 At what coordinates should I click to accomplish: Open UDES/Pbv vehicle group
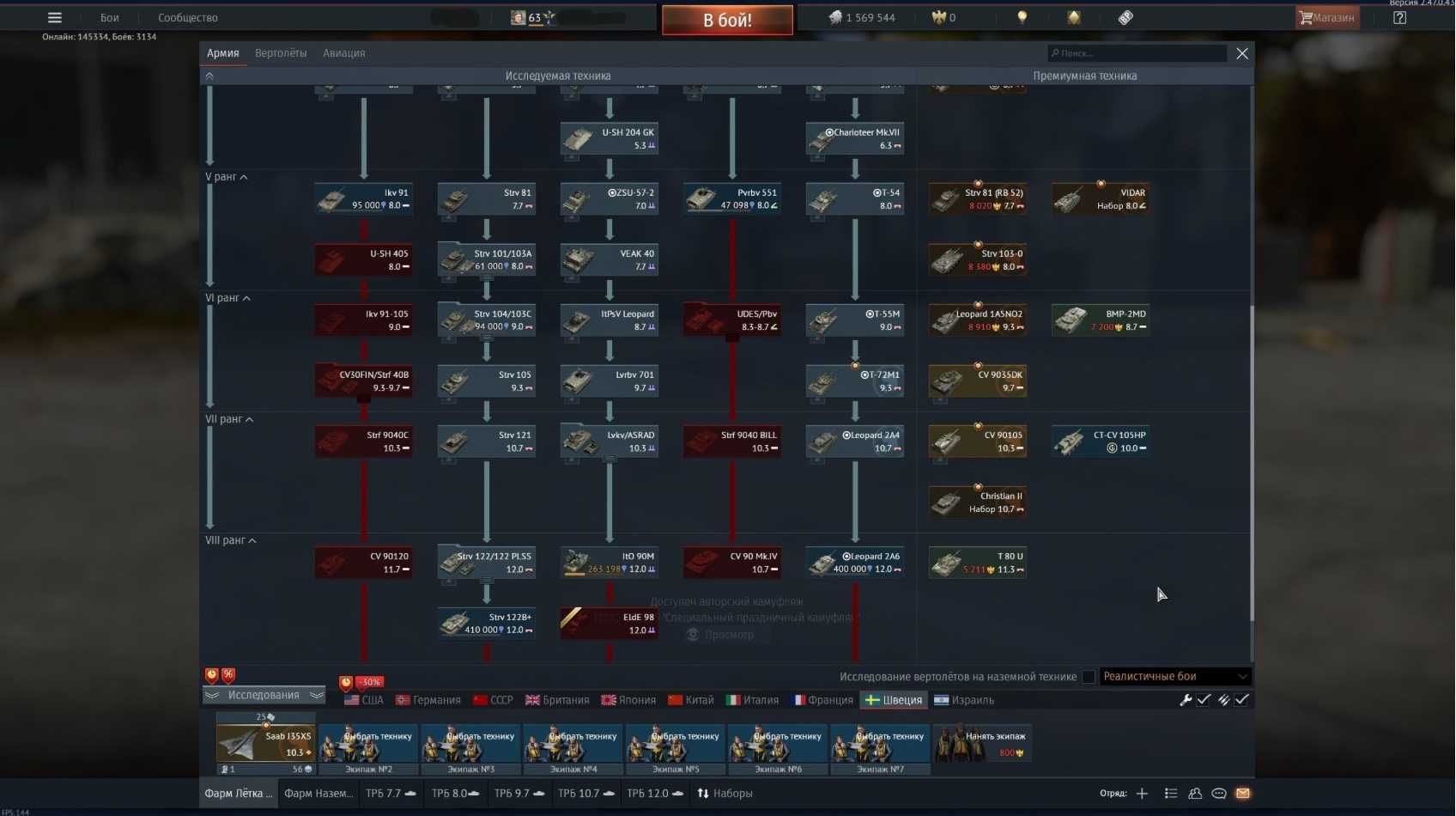[731, 320]
